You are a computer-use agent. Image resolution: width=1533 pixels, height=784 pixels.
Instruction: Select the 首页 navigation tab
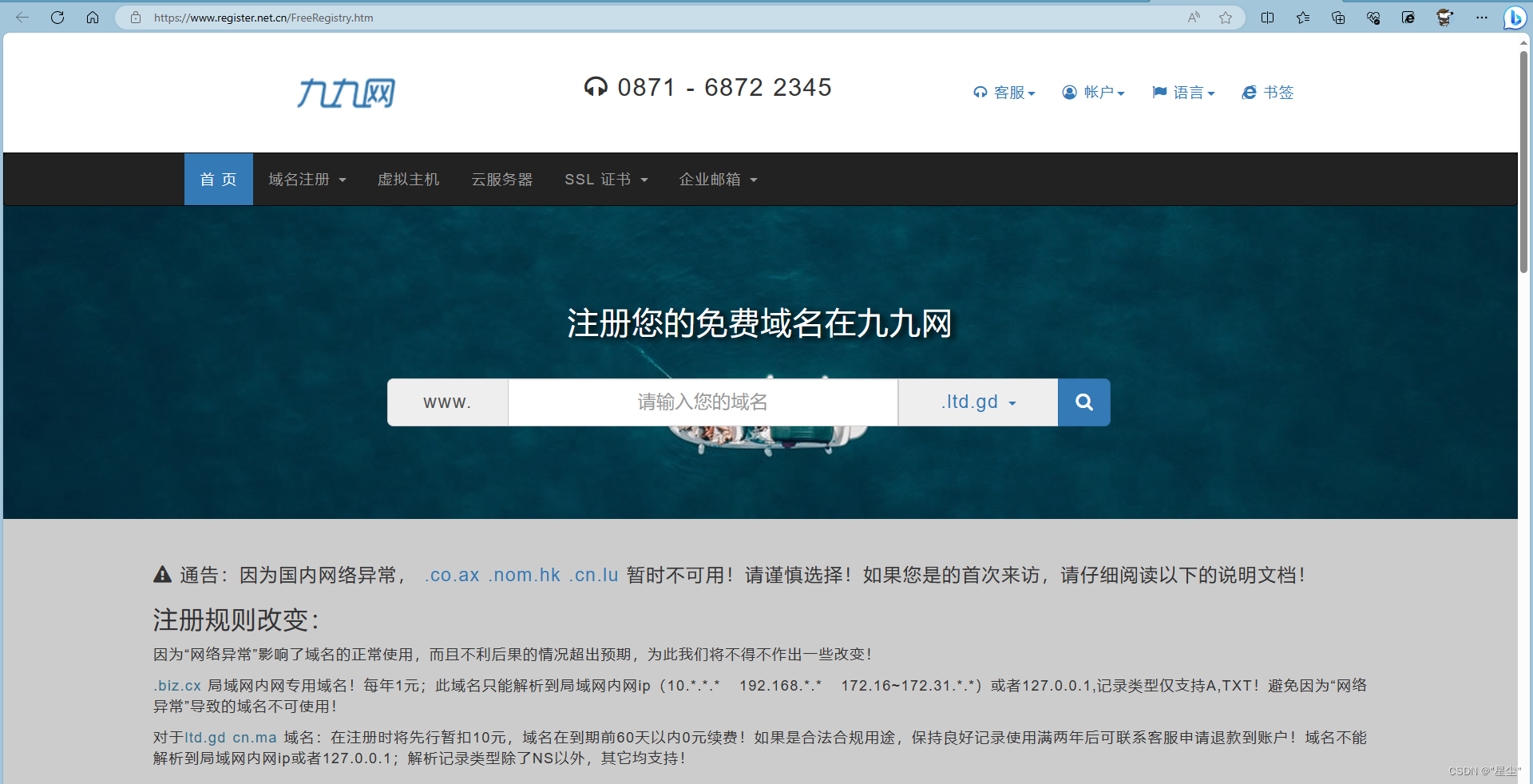pyautogui.click(x=219, y=180)
